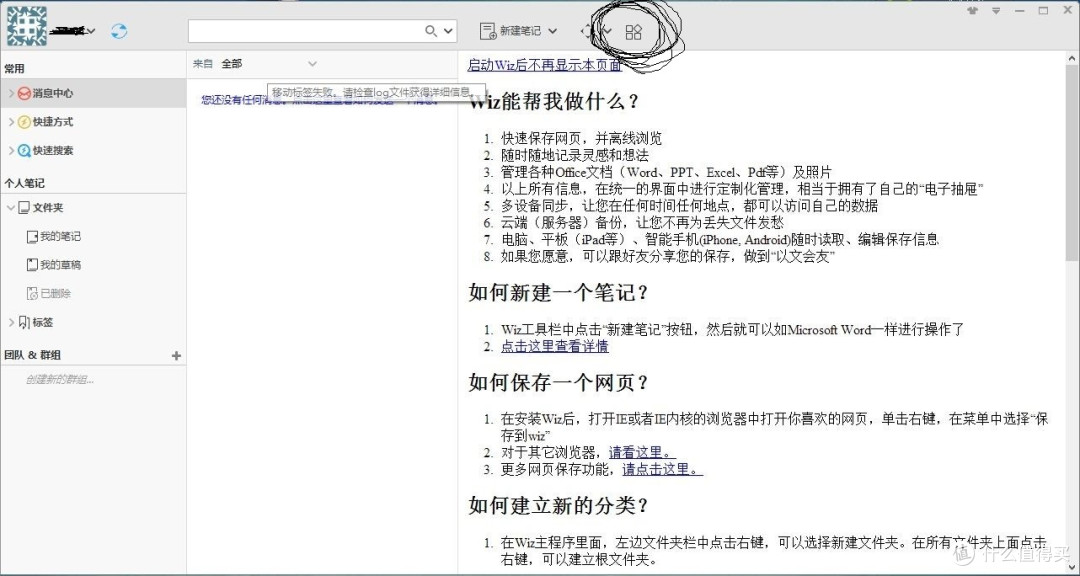Screen dimensions: 1080x576
Task: Click the 常用 section header
Action: 14,69
